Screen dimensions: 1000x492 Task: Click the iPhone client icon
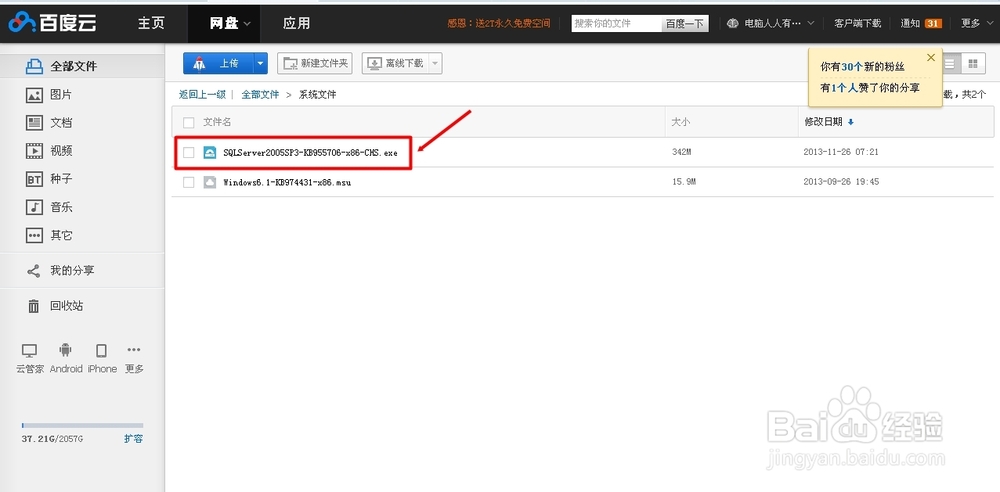[101, 350]
